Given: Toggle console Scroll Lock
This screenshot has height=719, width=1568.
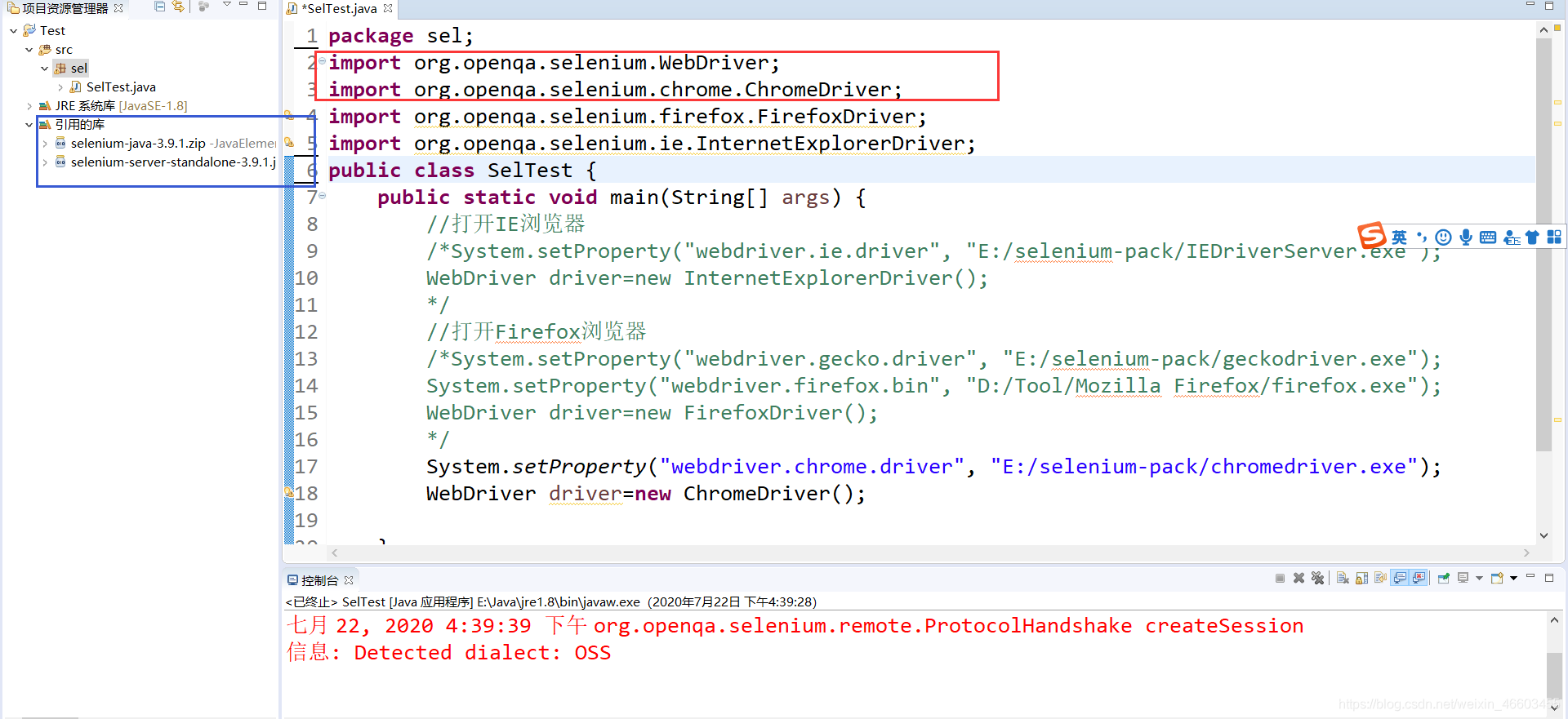Looking at the screenshot, I should (x=1361, y=578).
